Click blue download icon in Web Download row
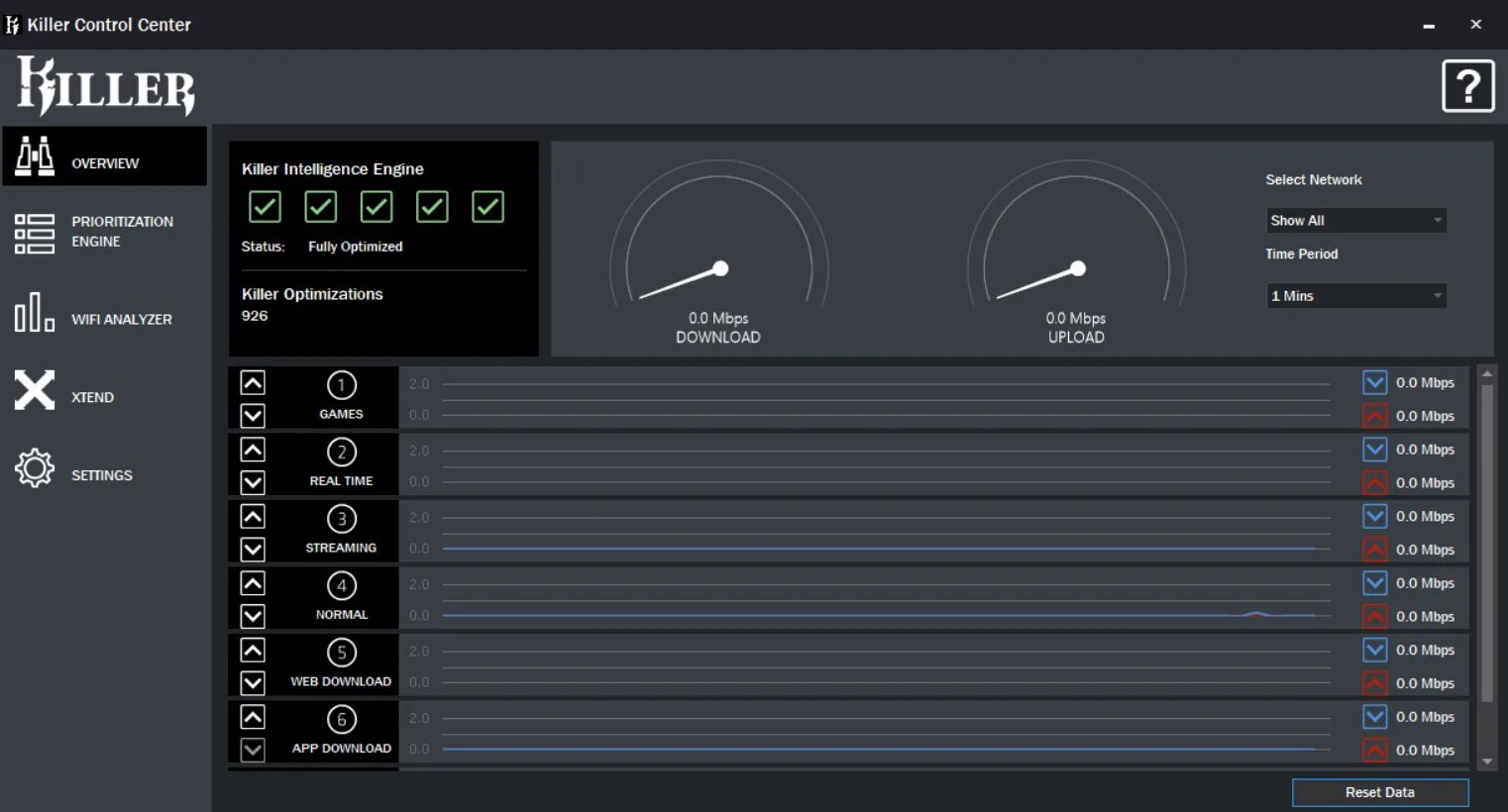 (1375, 650)
